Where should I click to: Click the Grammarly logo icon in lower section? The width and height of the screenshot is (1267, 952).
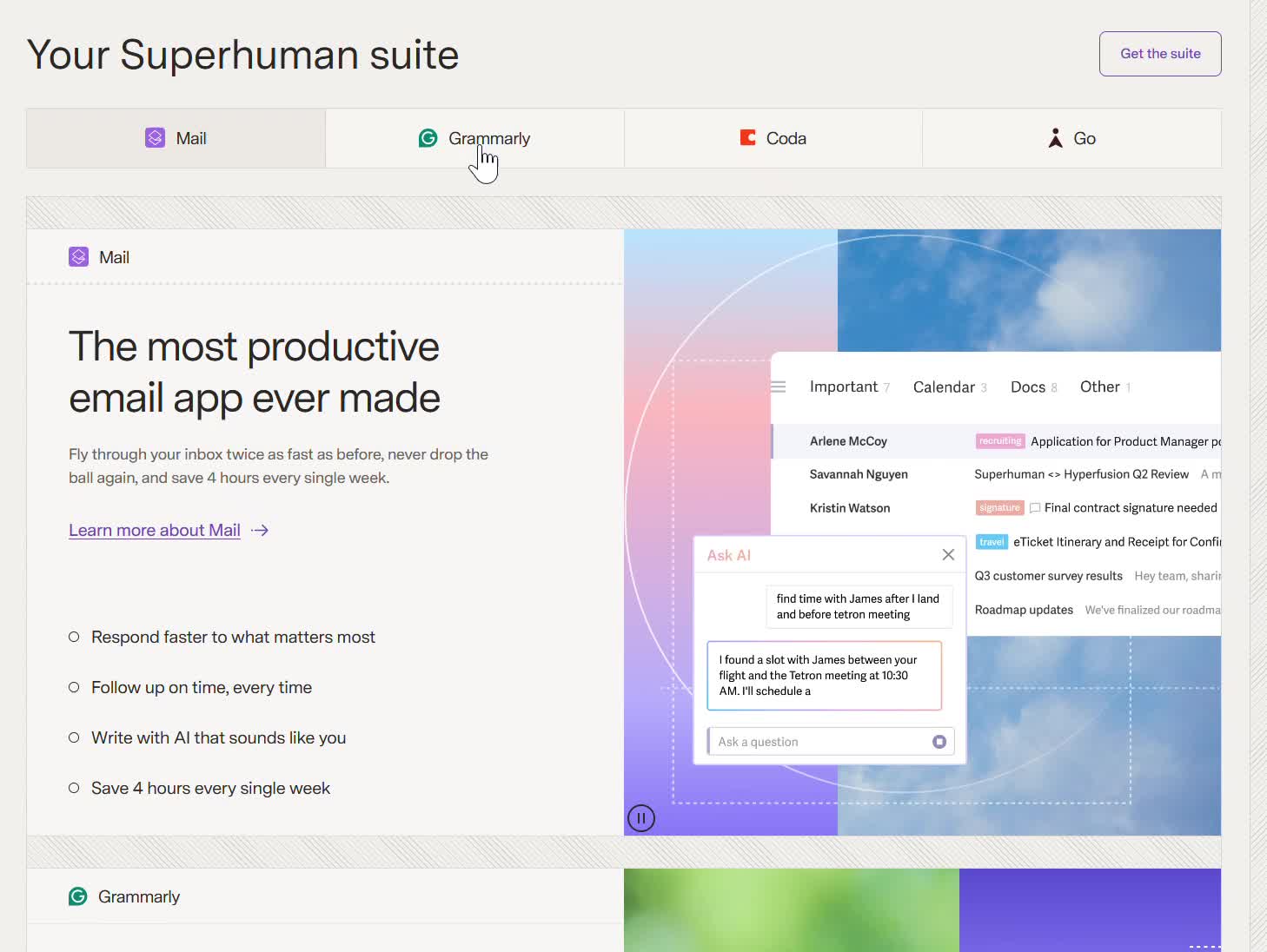point(78,896)
